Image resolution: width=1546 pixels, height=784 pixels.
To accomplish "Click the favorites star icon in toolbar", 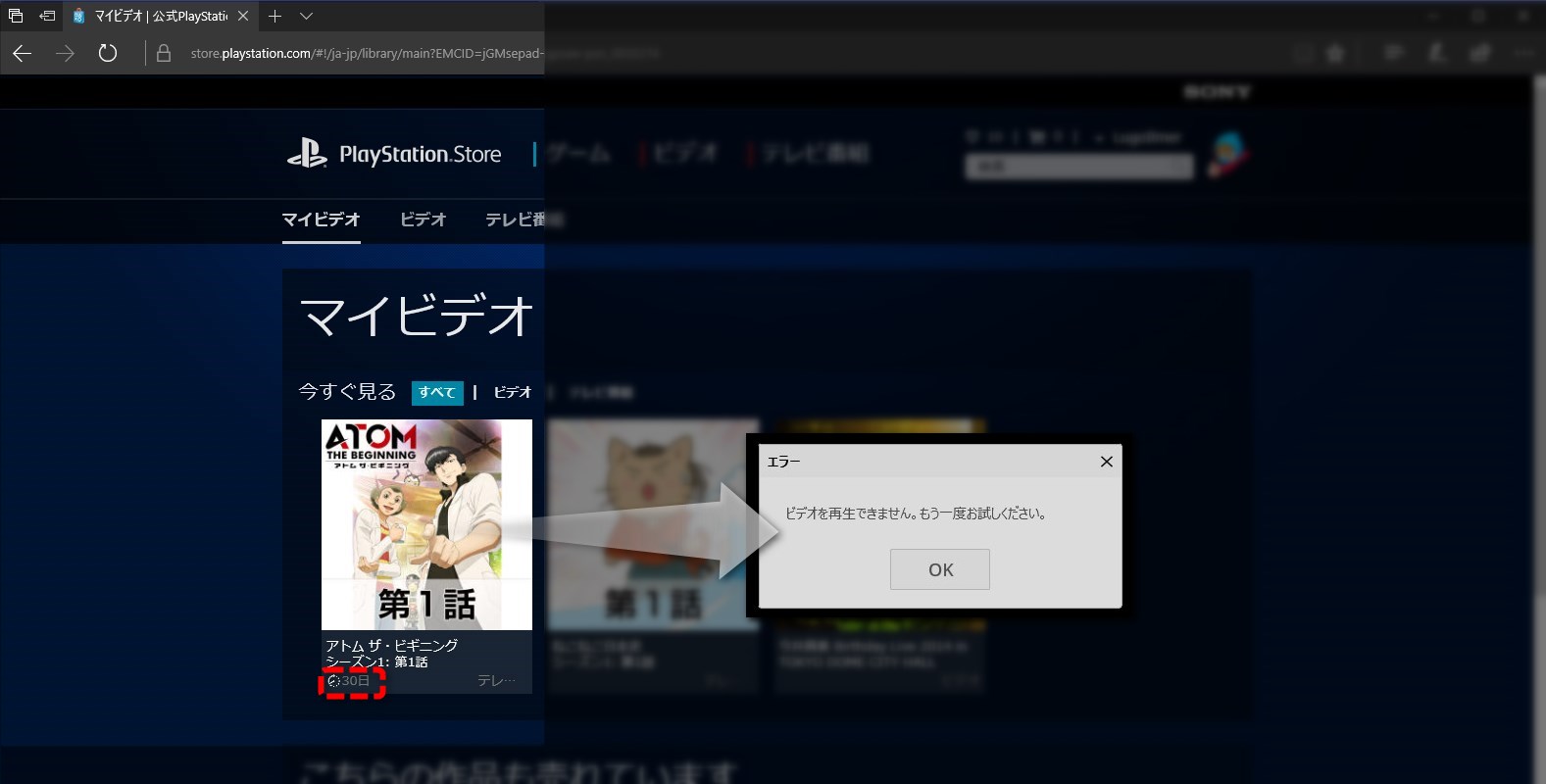I will pos(1335,53).
